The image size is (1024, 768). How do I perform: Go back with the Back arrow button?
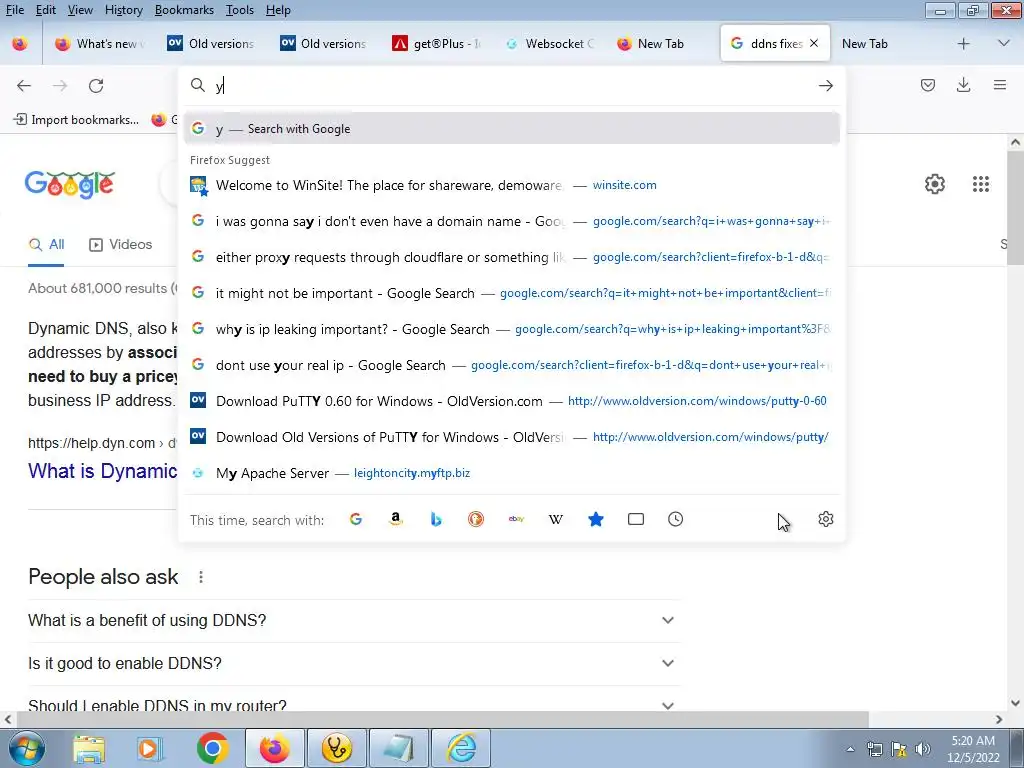point(24,86)
